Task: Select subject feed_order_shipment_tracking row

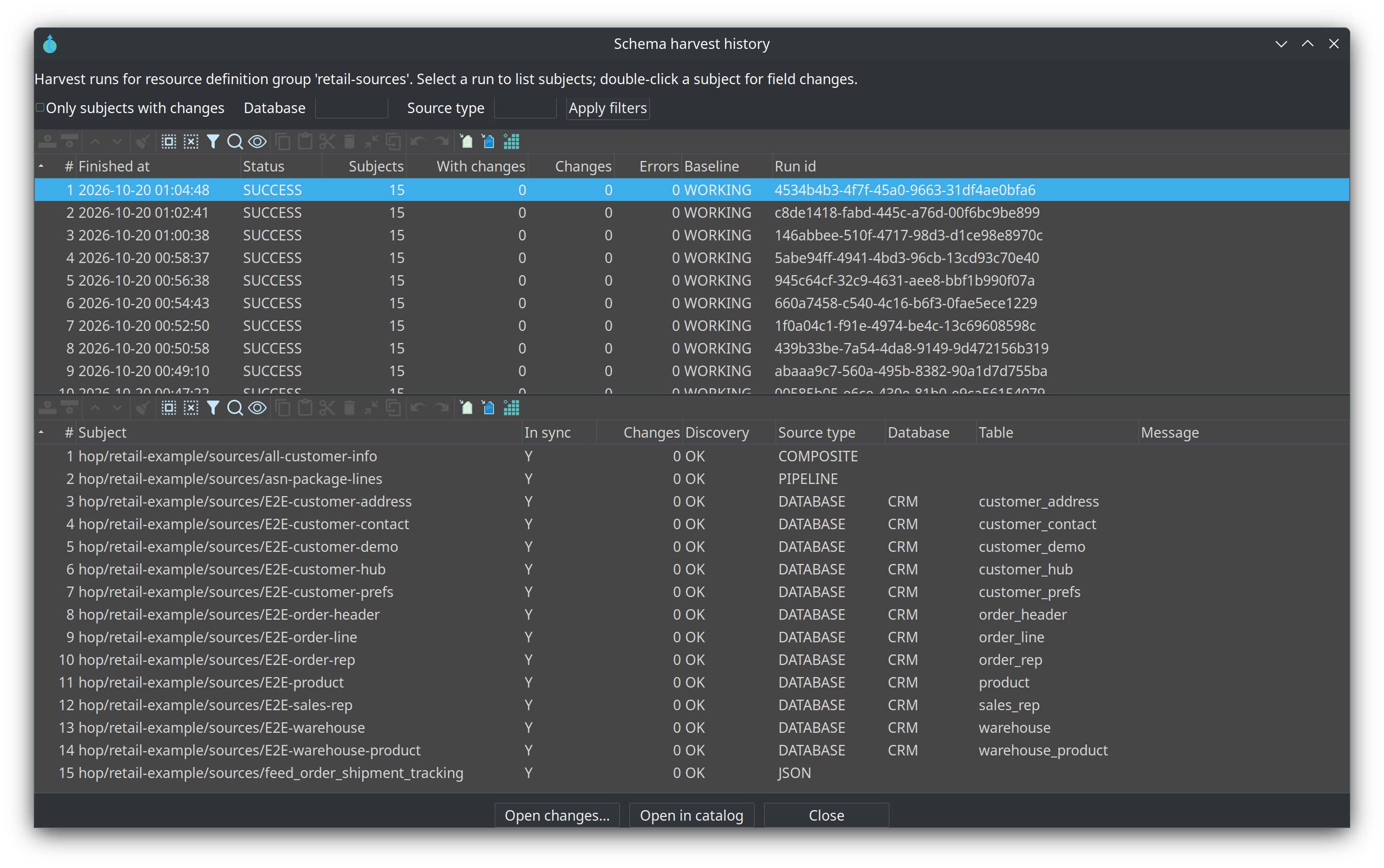Action: click(x=691, y=773)
